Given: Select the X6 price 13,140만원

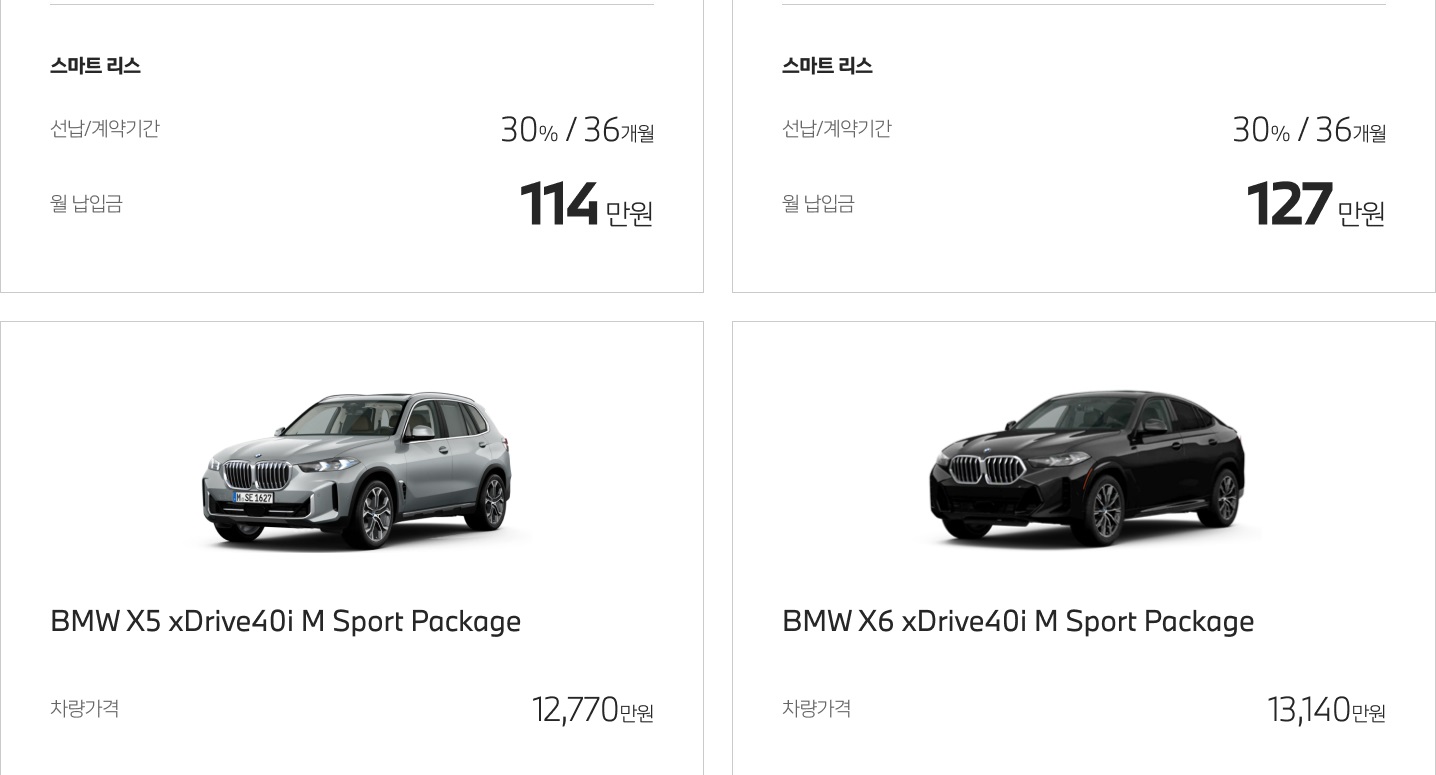Looking at the screenshot, I should click(x=1327, y=710).
